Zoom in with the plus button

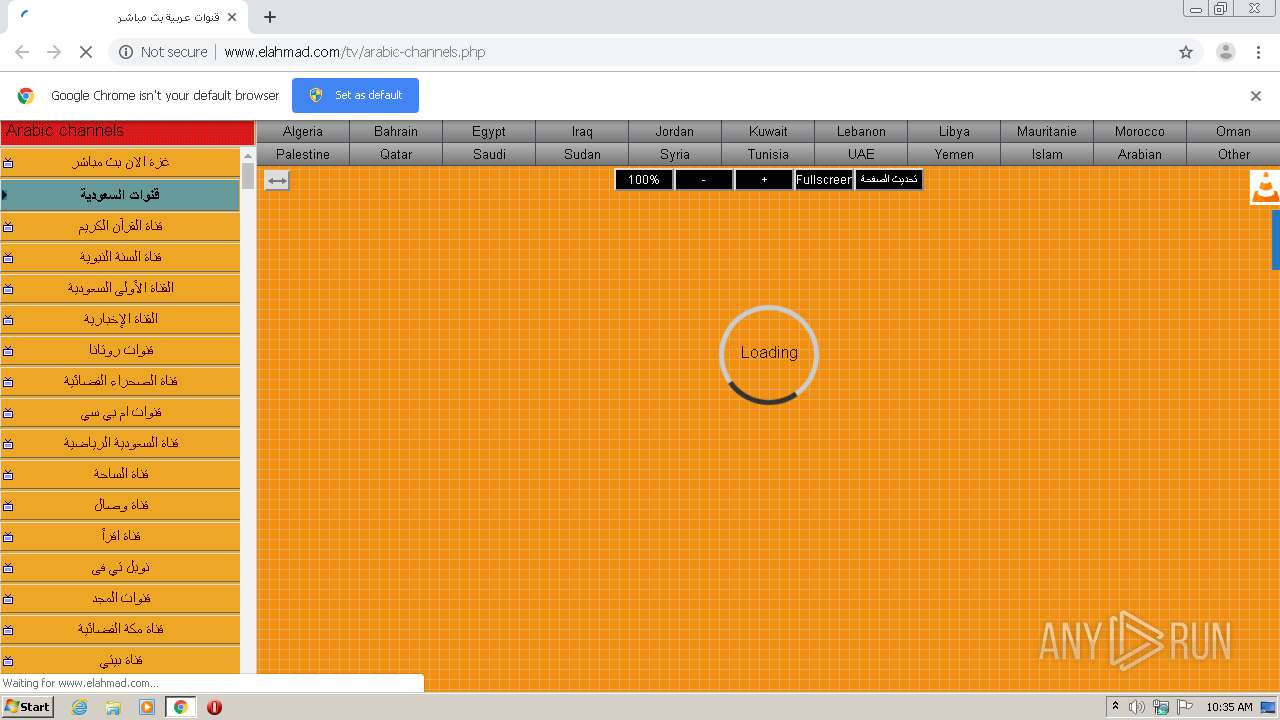764,180
